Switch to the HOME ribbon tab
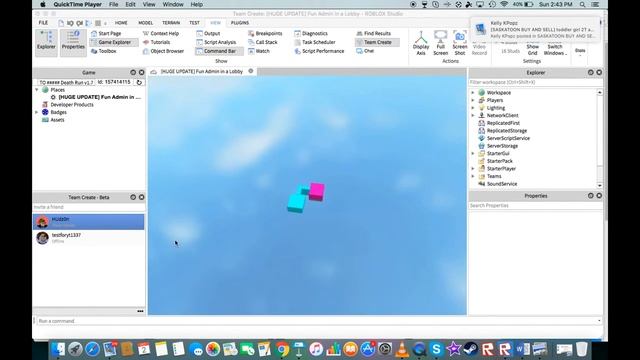640x360 pixels. pyautogui.click(x=121, y=23)
